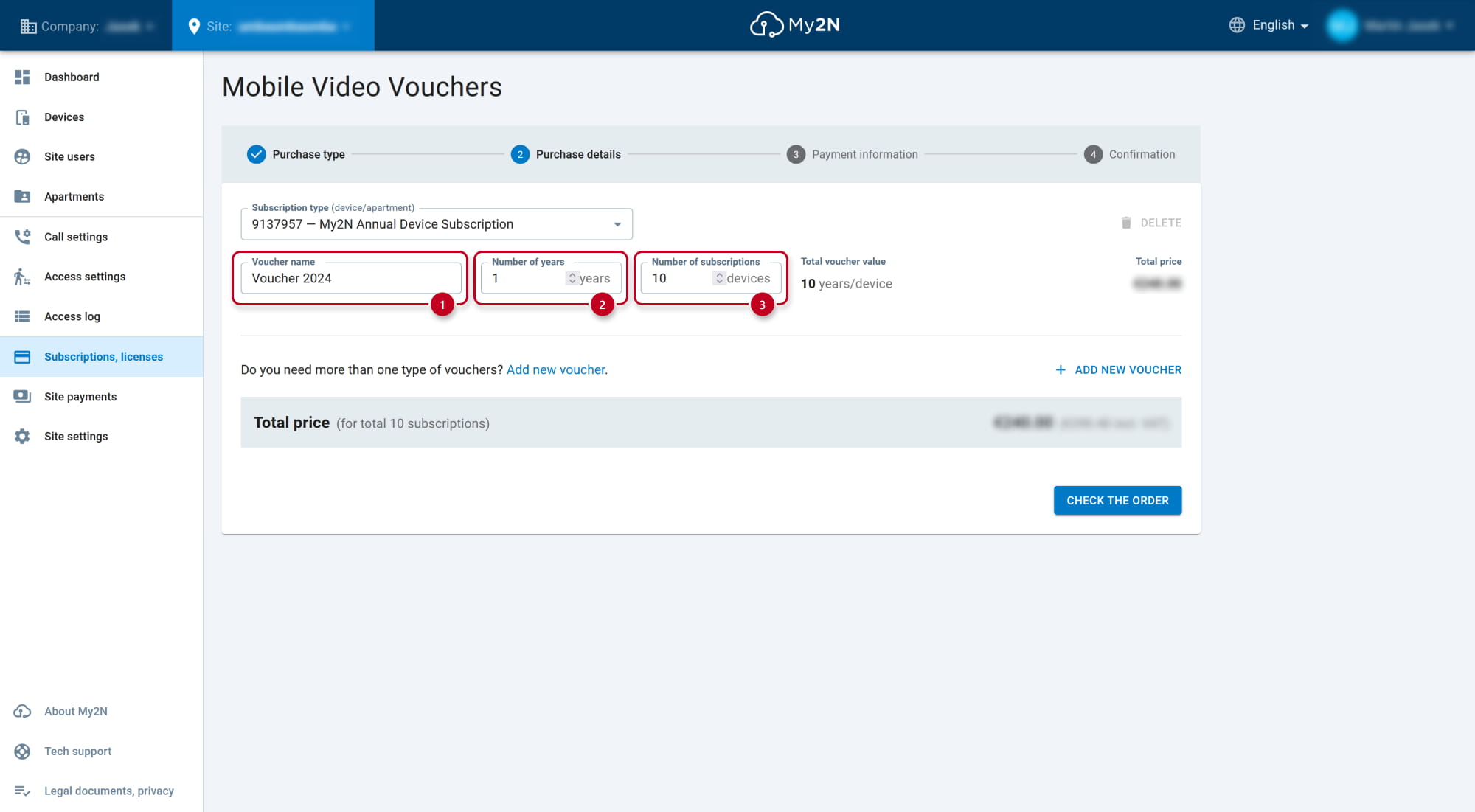Viewport: 1475px width, 812px height.
Task: Adjust the Number of years stepper
Action: tap(572, 278)
